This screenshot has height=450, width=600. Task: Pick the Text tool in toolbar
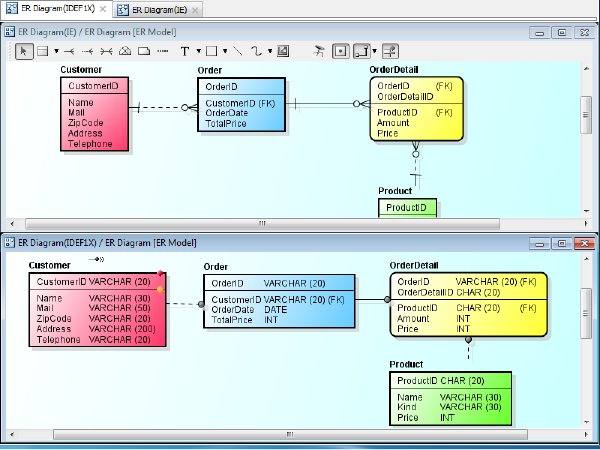pos(185,50)
